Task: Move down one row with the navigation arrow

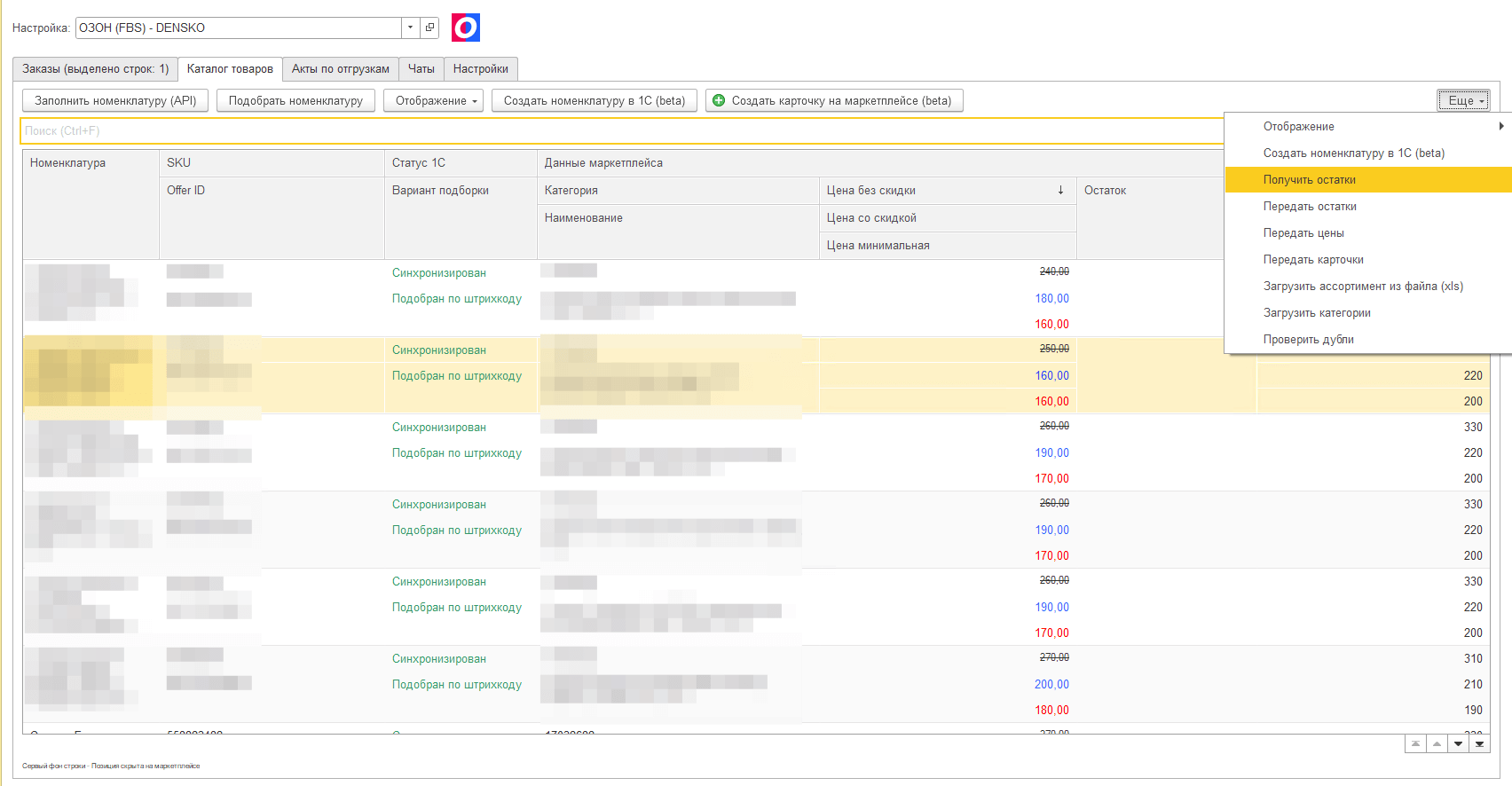Action: click(1458, 743)
